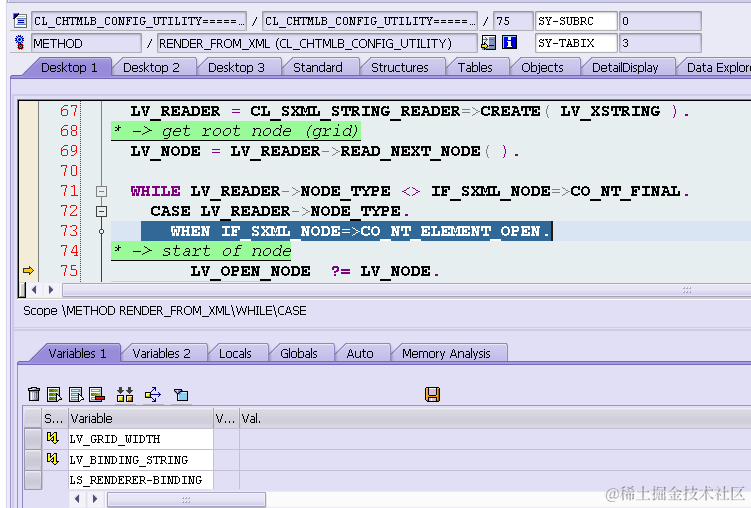The height and width of the screenshot is (508, 751).
Task: Click the SY-TABIX value field showing 3
Action: click(x=660, y=43)
